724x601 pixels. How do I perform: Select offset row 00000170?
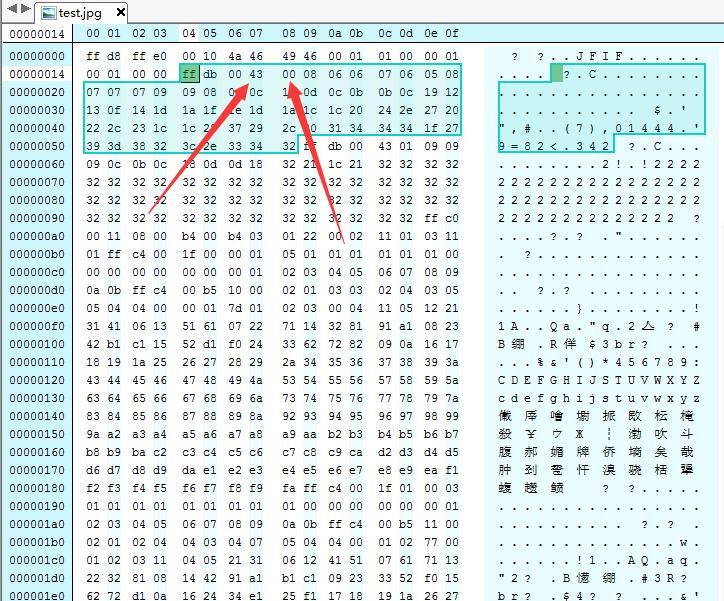(x=37, y=470)
